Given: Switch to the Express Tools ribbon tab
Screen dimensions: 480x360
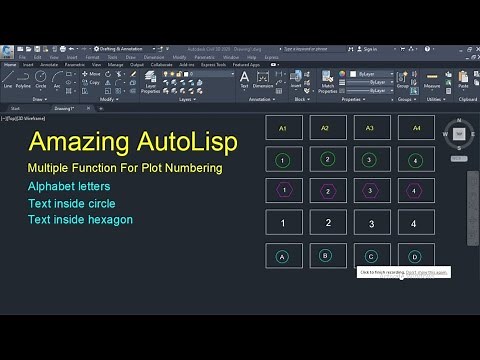Looking at the screenshot, I should click(x=213, y=65).
